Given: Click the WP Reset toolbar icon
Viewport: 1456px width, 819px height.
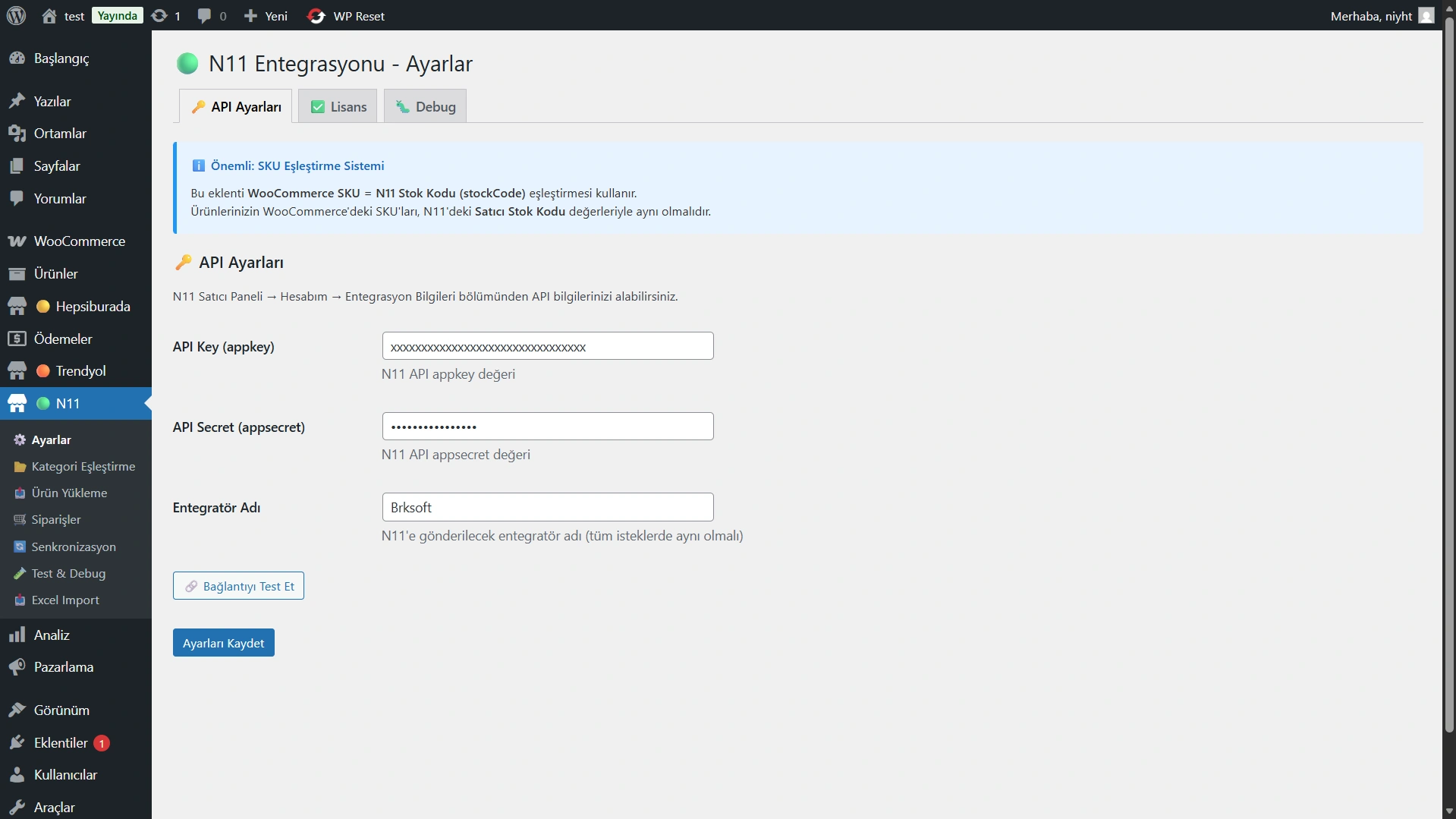Looking at the screenshot, I should coord(316,16).
